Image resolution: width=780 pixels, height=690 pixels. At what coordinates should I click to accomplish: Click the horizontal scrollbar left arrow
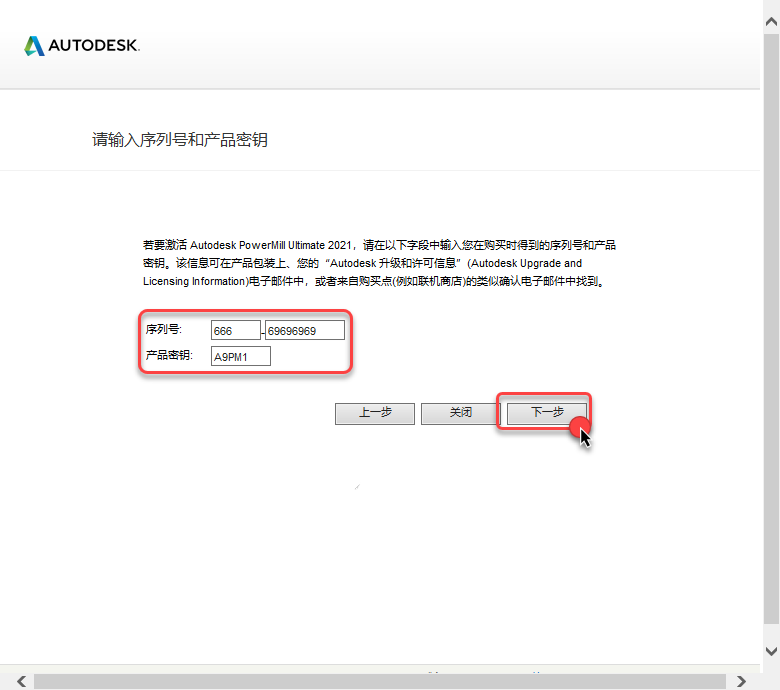21,681
